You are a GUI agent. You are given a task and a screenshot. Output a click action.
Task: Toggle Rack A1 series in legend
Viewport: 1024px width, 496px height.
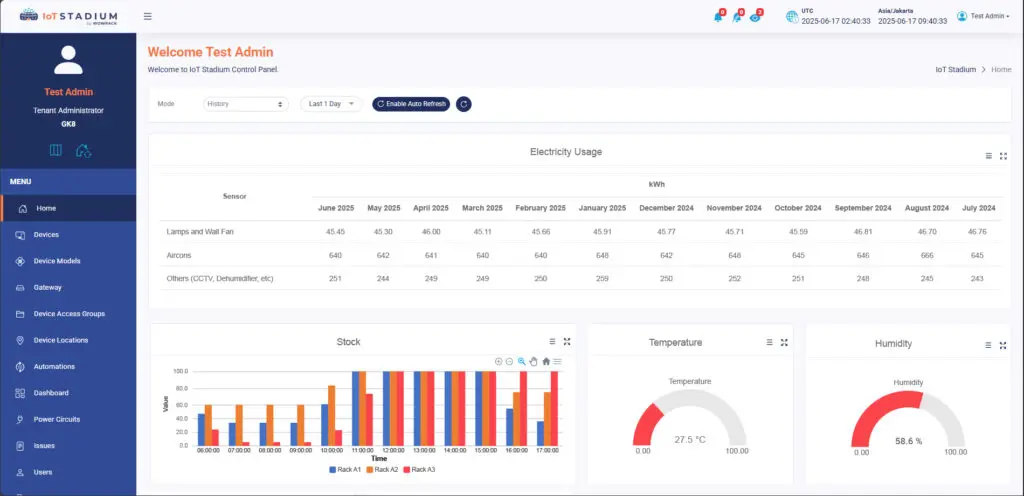(345, 469)
